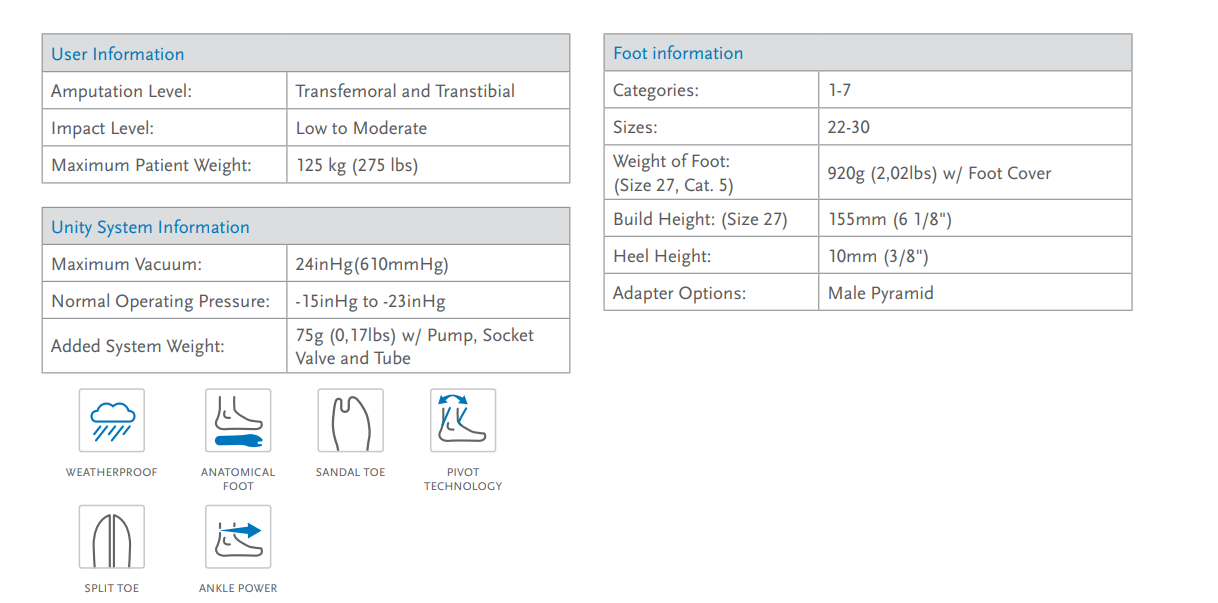Click the 920g (2,02lbs) w/ Foot Cover value
1218x603 pixels.
click(939, 173)
